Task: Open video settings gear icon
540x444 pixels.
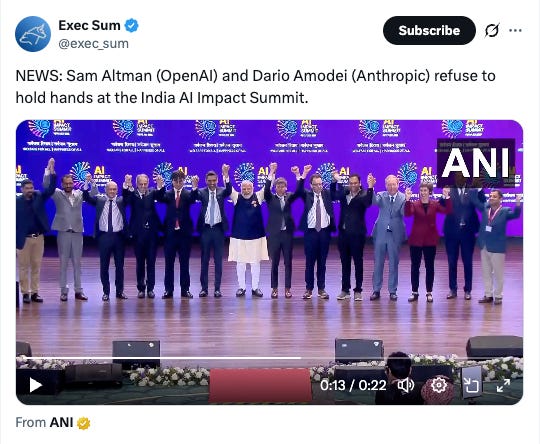Action: (x=438, y=385)
